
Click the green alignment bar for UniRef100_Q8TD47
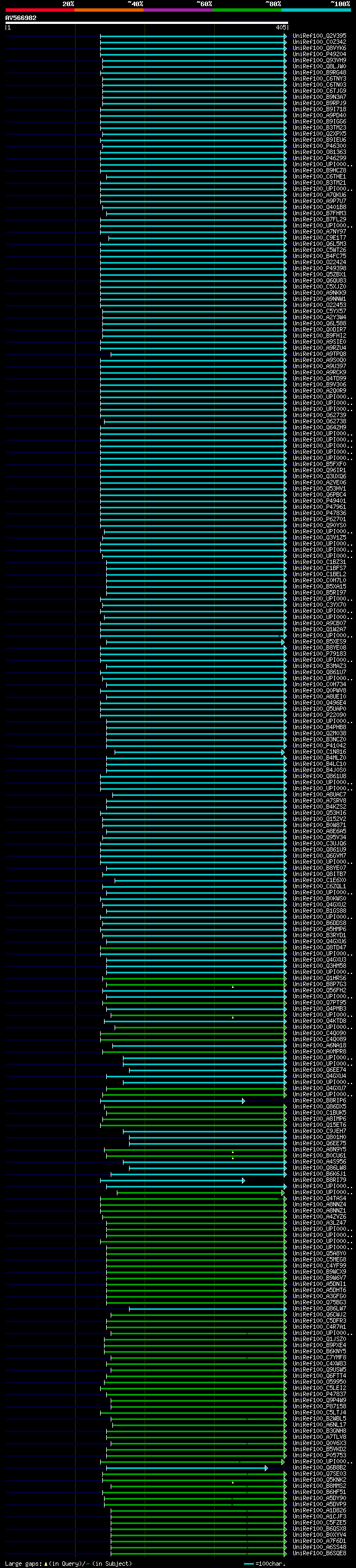[194, 948]
